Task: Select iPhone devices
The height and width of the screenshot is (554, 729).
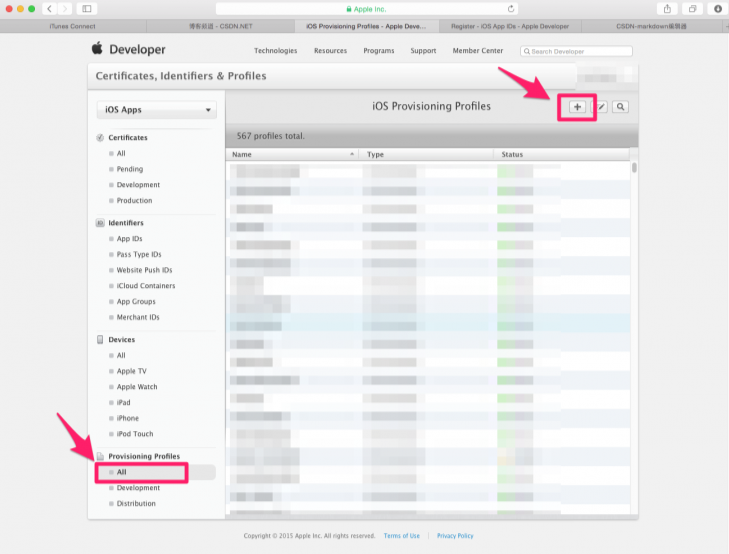Action: (x=127, y=418)
